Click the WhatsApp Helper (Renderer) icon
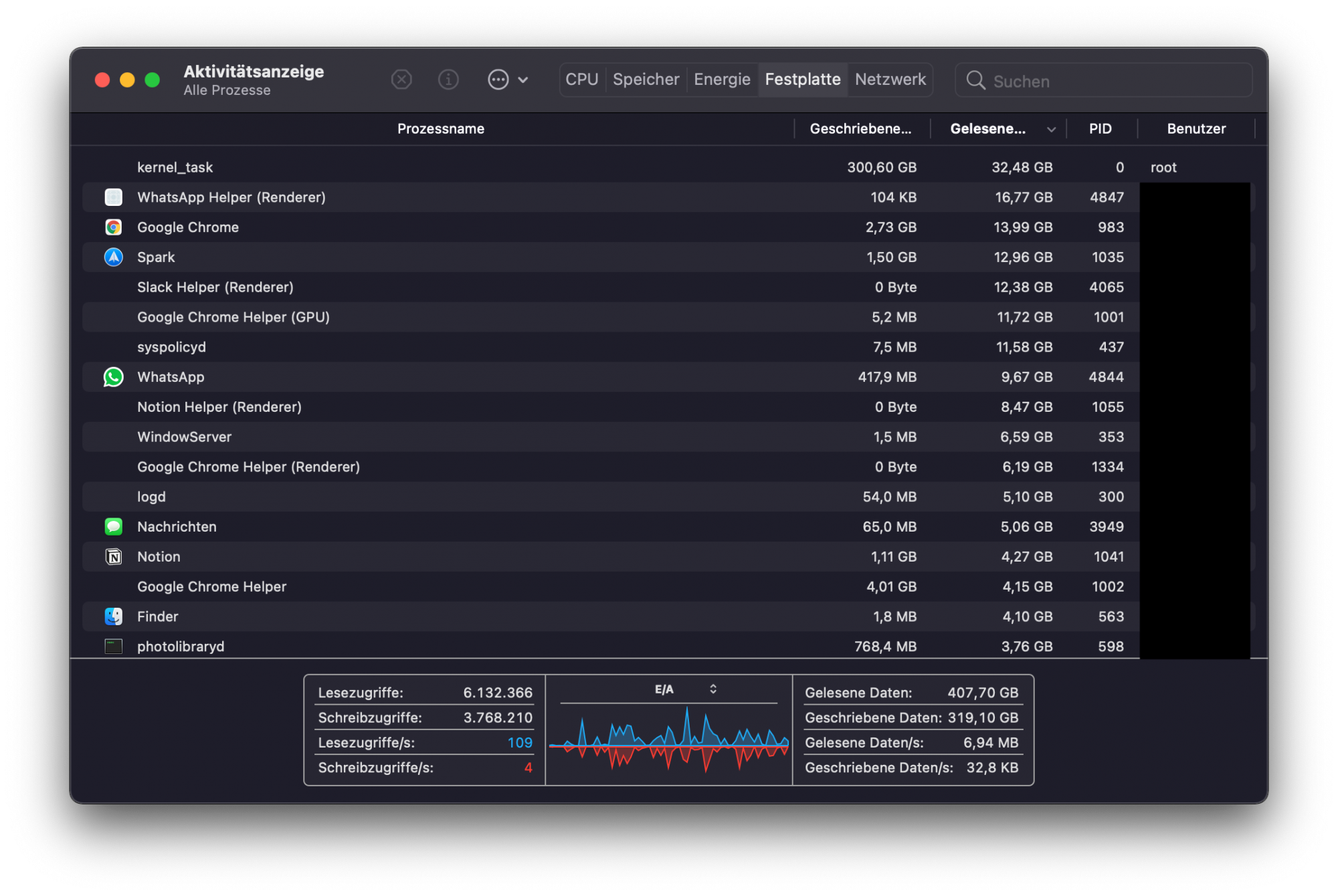Image resolution: width=1338 pixels, height=896 pixels. [114, 197]
